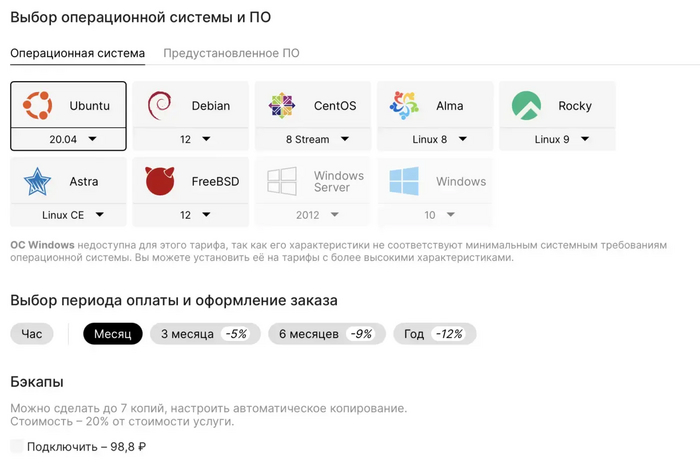
Task: Click the -12% discount badge
Action: coord(449,334)
